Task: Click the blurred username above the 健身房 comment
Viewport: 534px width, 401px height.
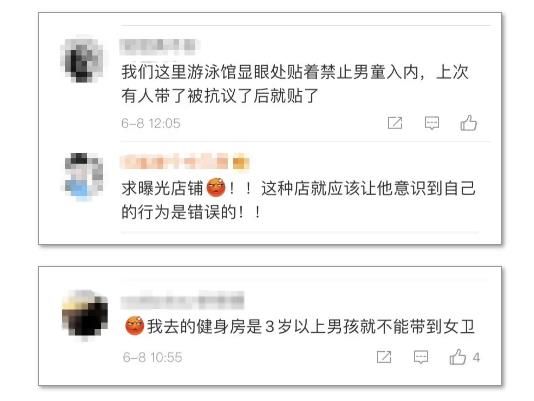Action: (182, 300)
